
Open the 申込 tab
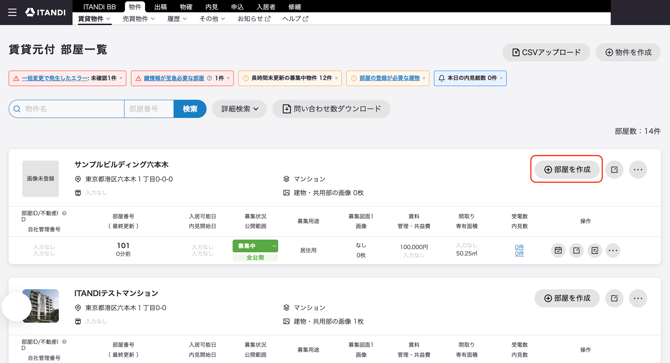(x=237, y=7)
